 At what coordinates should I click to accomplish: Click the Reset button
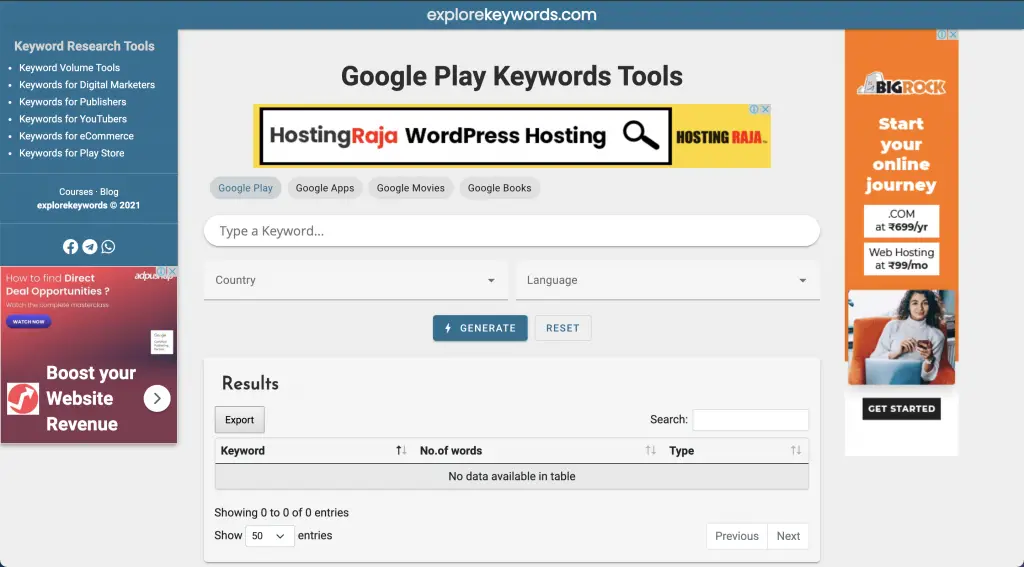[563, 328]
